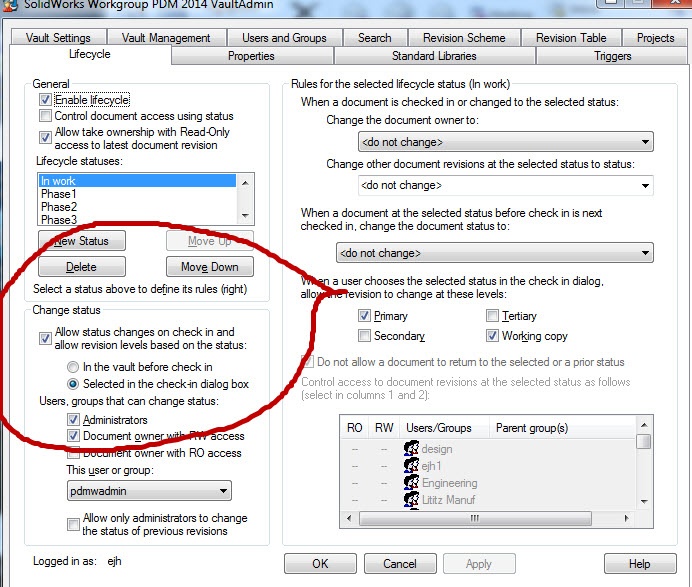
Task: Switch to the Vault Settings tab
Action: pos(58,38)
